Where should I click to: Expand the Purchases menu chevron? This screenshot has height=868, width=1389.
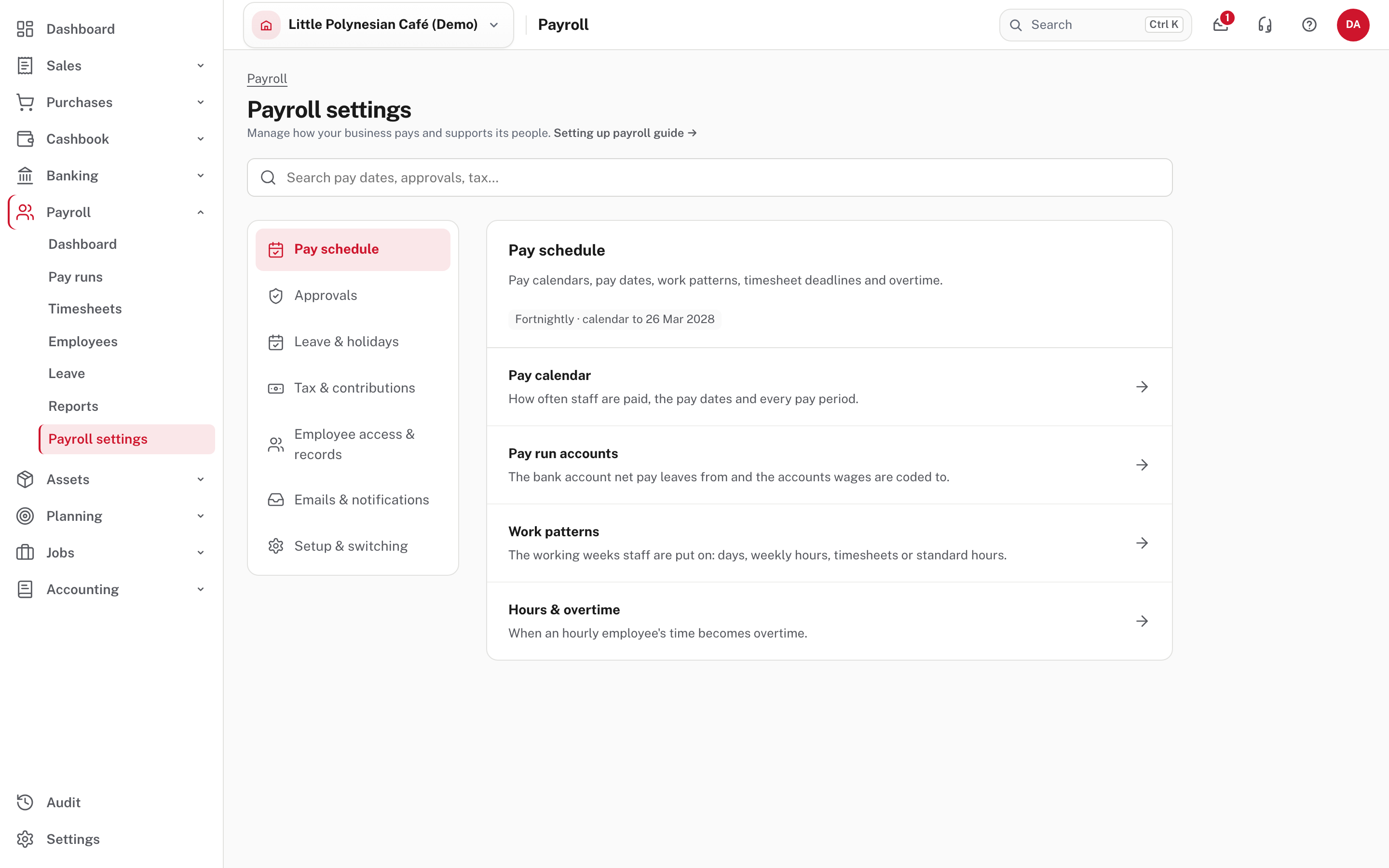200,102
